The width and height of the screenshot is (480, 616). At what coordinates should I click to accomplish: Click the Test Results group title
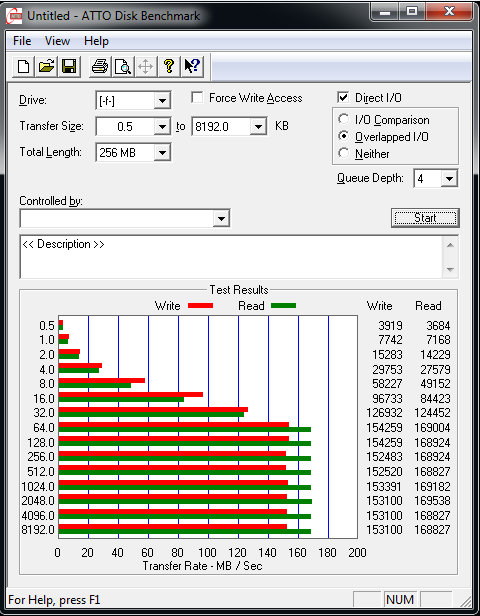(x=239, y=290)
